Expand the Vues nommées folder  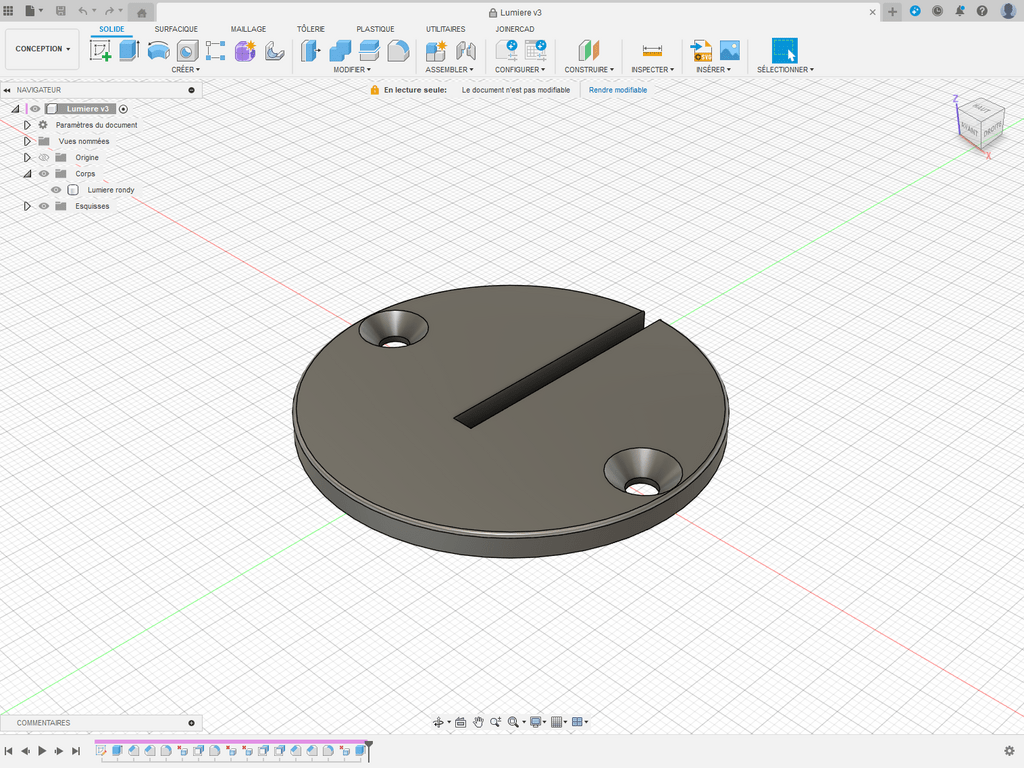point(27,141)
